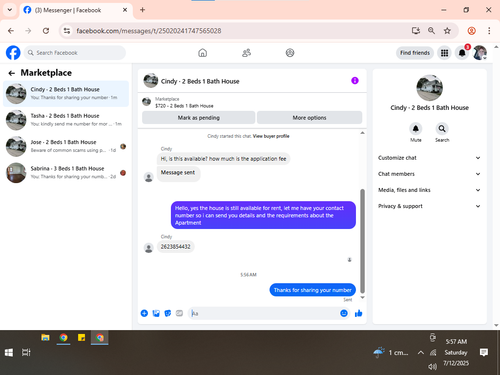The image size is (500, 375).
Task: Click More options button
Action: pyautogui.click(x=309, y=118)
